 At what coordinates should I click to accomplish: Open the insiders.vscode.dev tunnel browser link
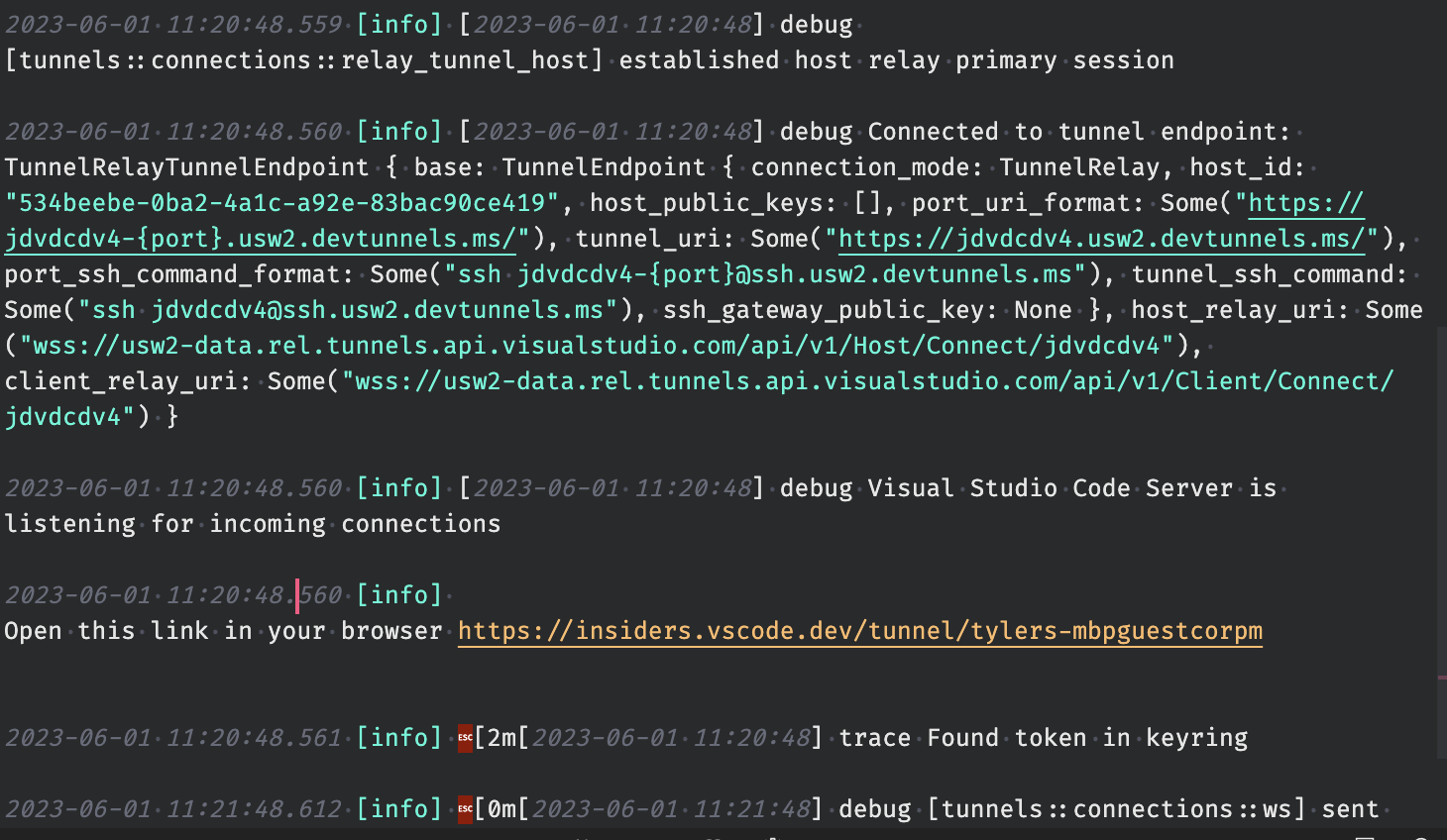point(858,631)
